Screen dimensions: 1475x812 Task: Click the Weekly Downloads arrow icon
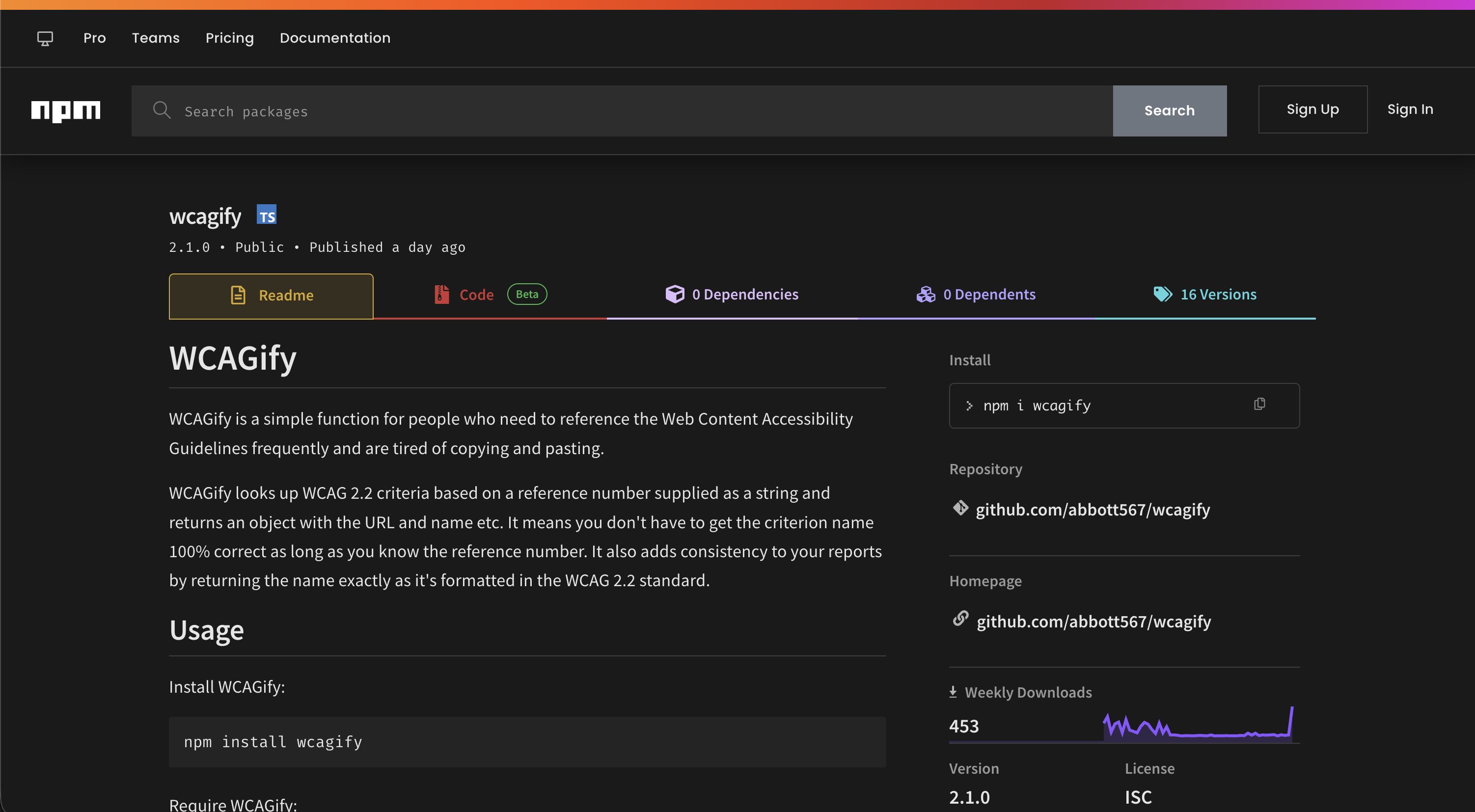(953, 692)
